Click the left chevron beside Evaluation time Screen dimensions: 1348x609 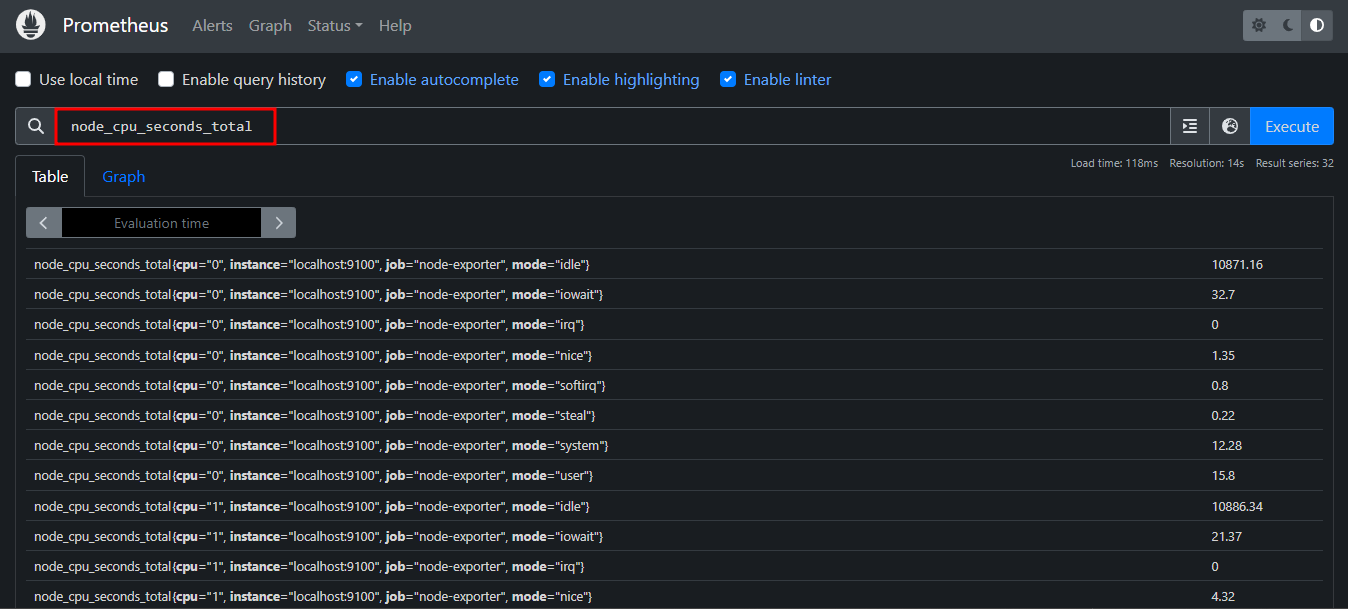click(43, 222)
